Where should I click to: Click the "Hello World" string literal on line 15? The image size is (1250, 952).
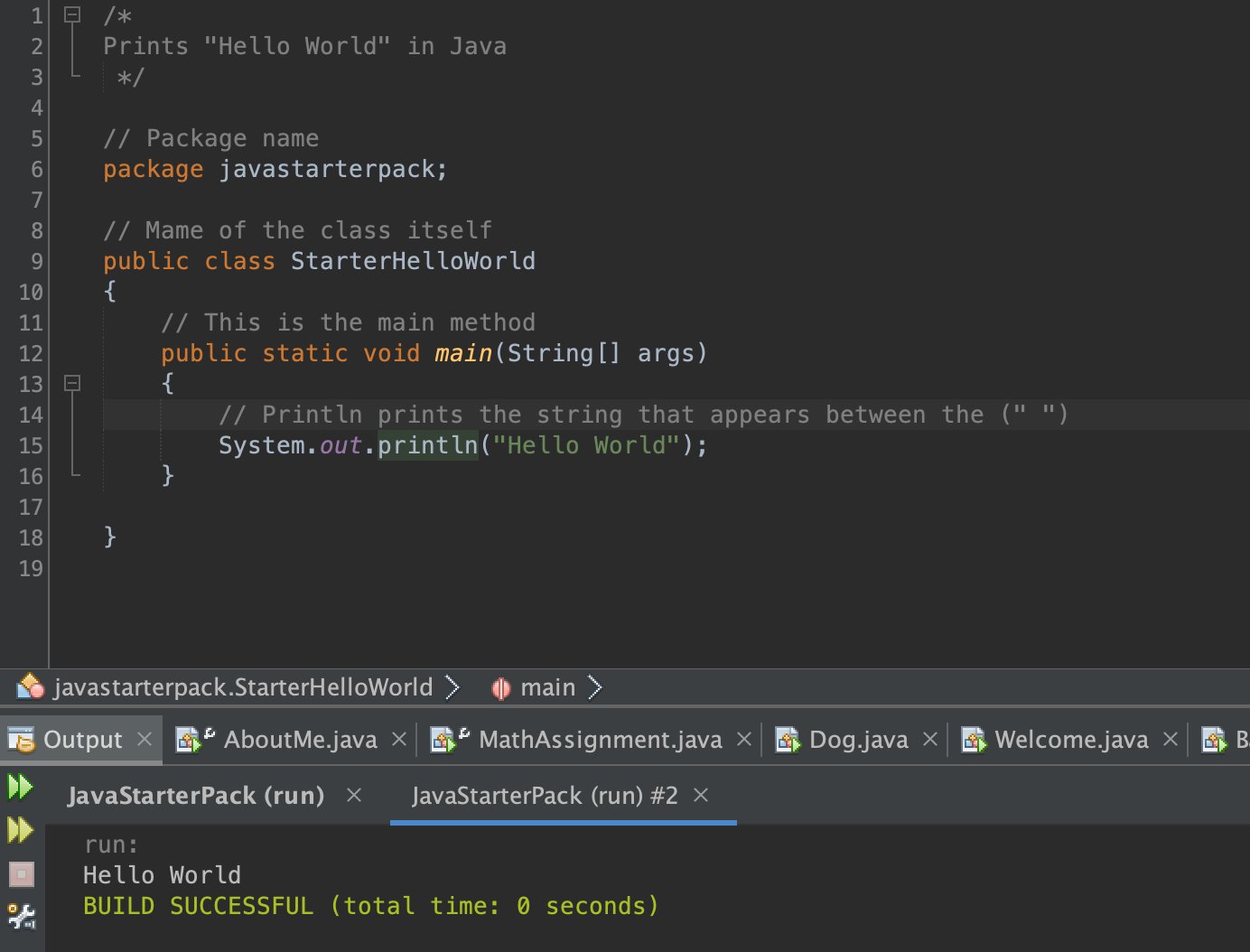[x=586, y=445]
